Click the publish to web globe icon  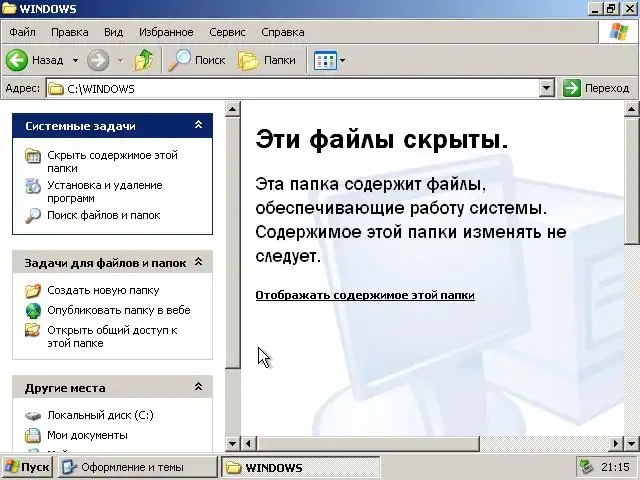pyautogui.click(x=33, y=311)
